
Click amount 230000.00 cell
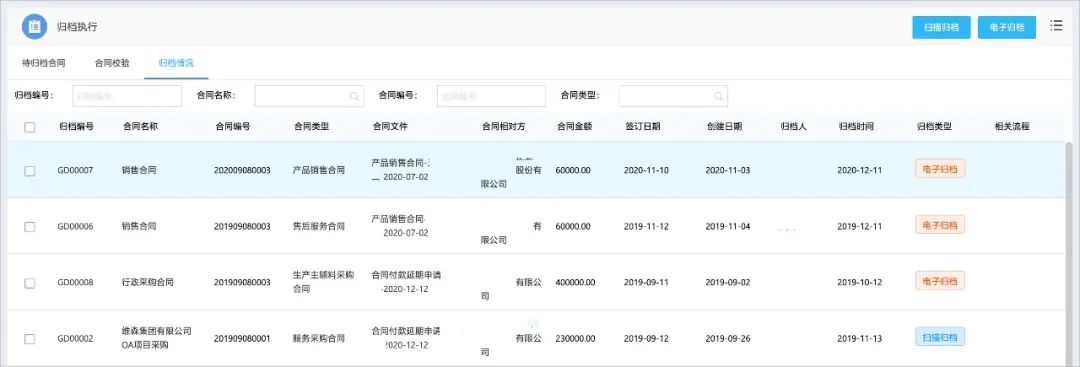click(576, 339)
